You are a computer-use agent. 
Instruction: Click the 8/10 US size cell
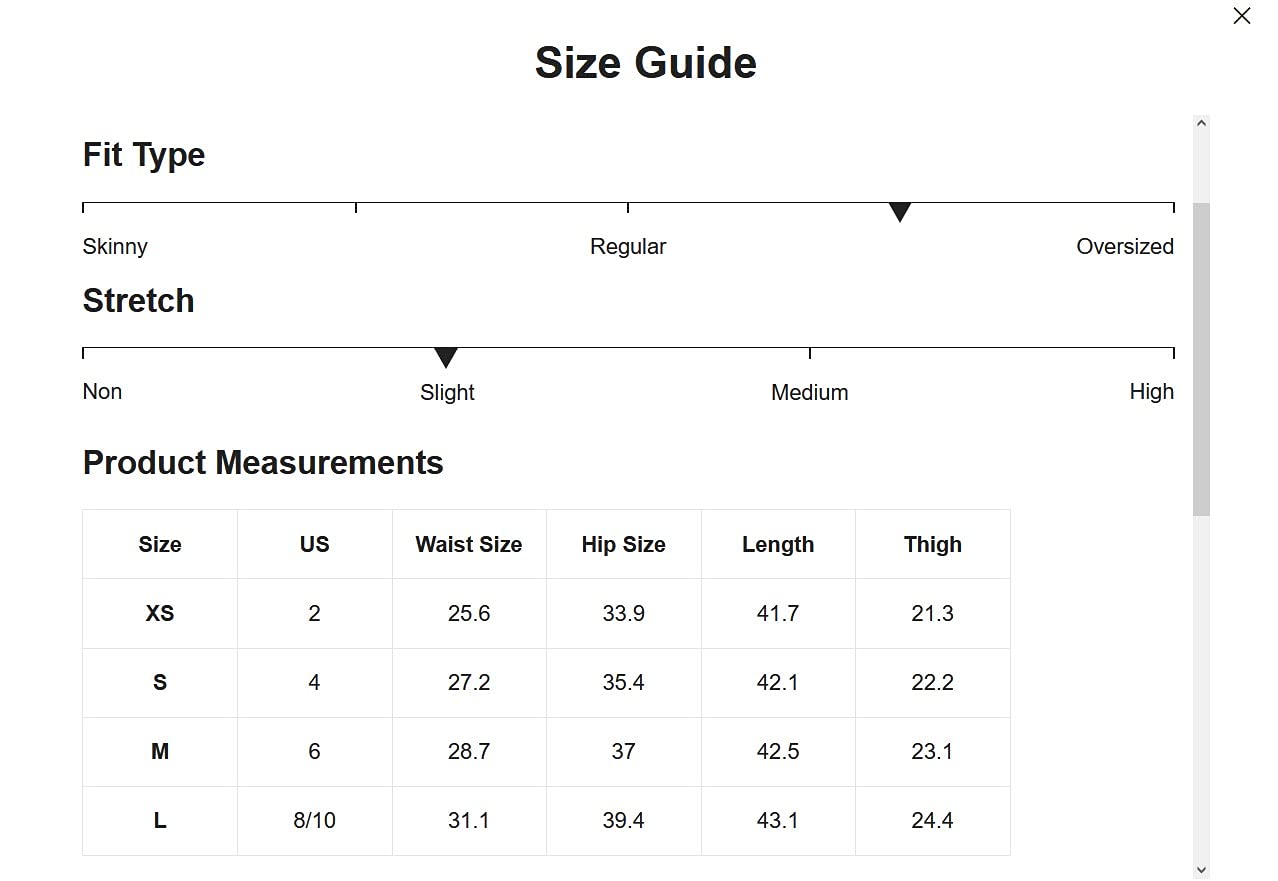pos(314,821)
